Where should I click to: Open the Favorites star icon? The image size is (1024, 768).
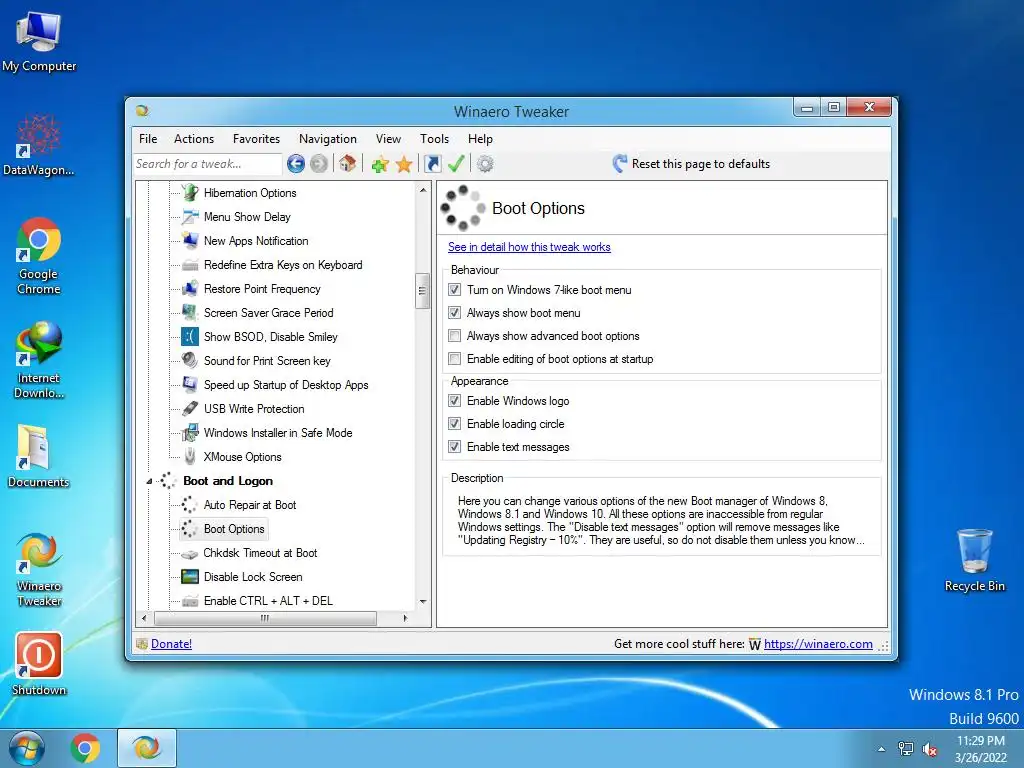(404, 164)
